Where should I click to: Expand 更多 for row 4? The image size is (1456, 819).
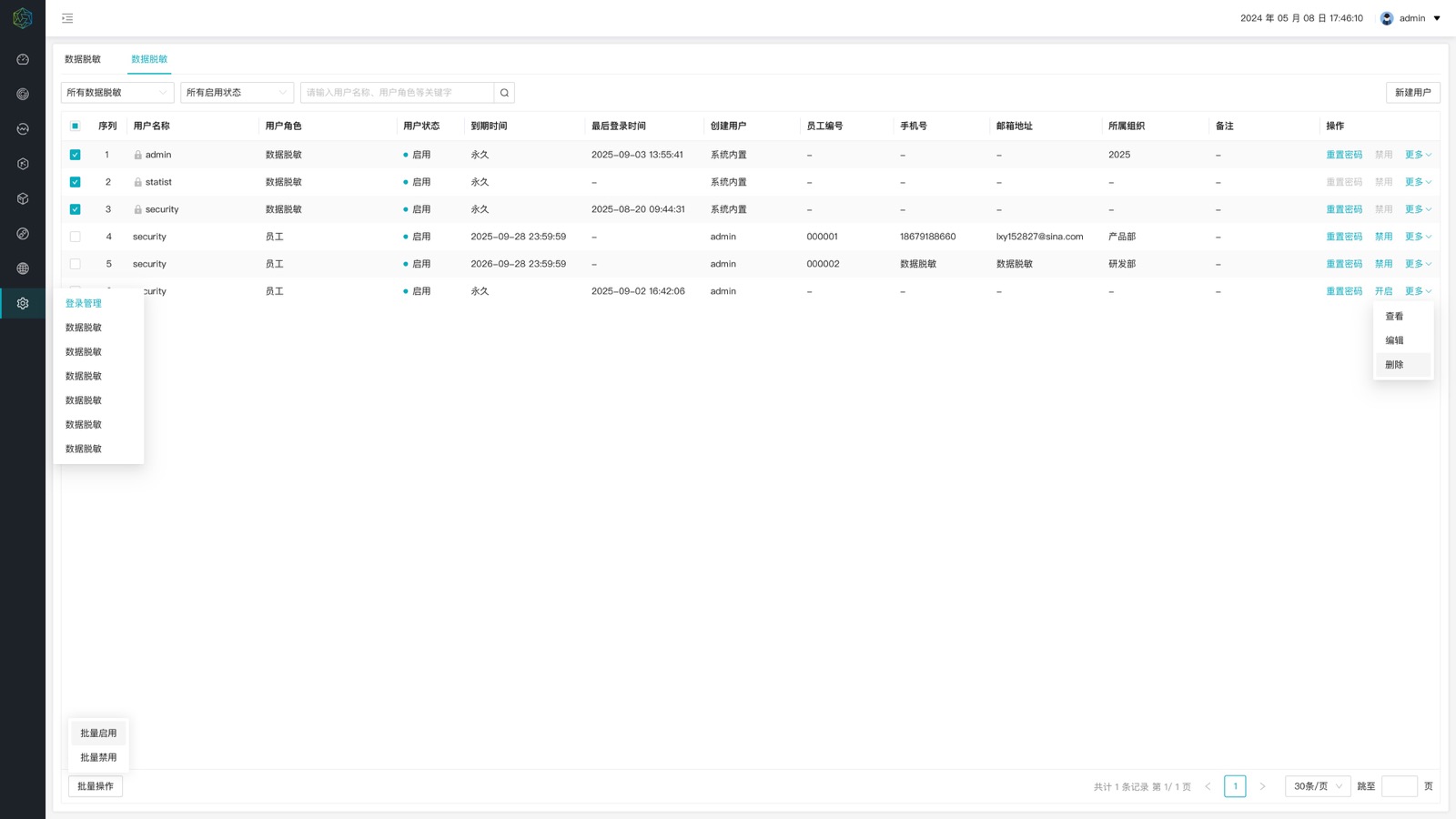(1418, 237)
